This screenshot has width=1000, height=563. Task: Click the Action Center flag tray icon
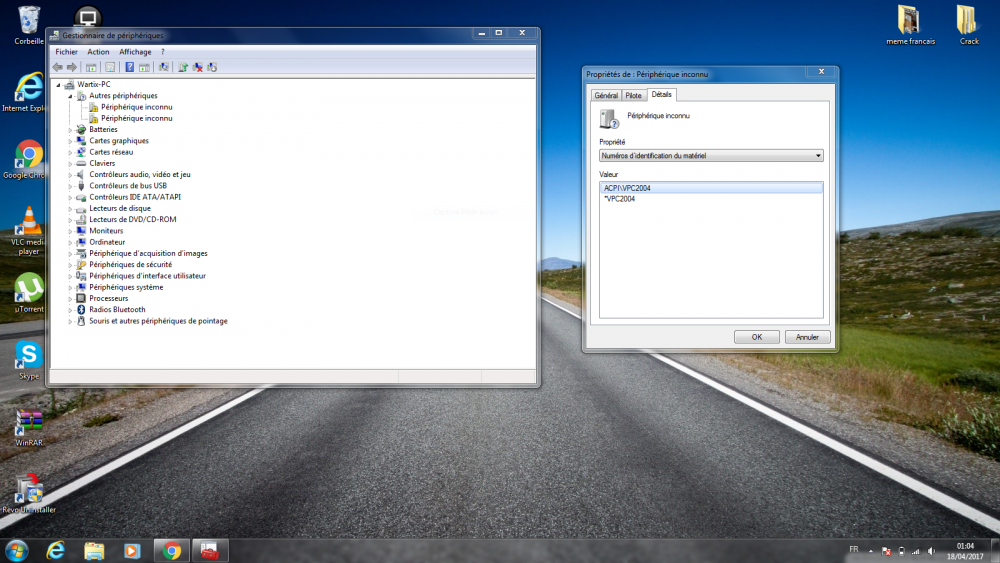pyautogui.click(x=886, y=551)
